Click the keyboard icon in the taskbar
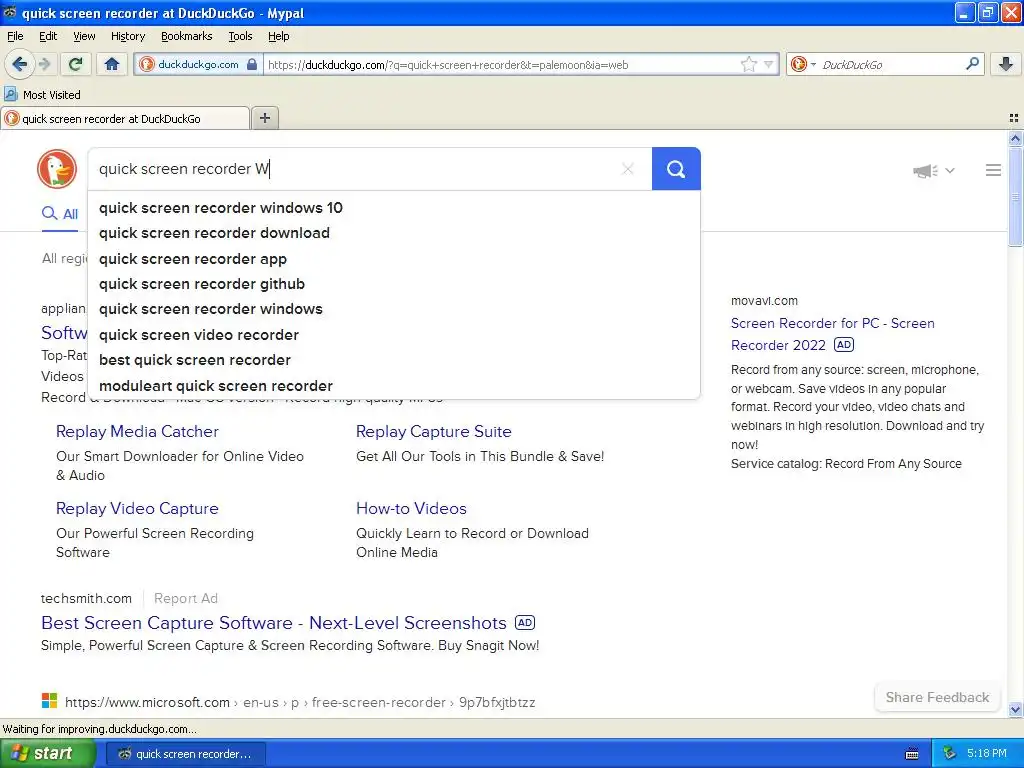Screen dimensions: 1024x768 click(x=912, y=754)
